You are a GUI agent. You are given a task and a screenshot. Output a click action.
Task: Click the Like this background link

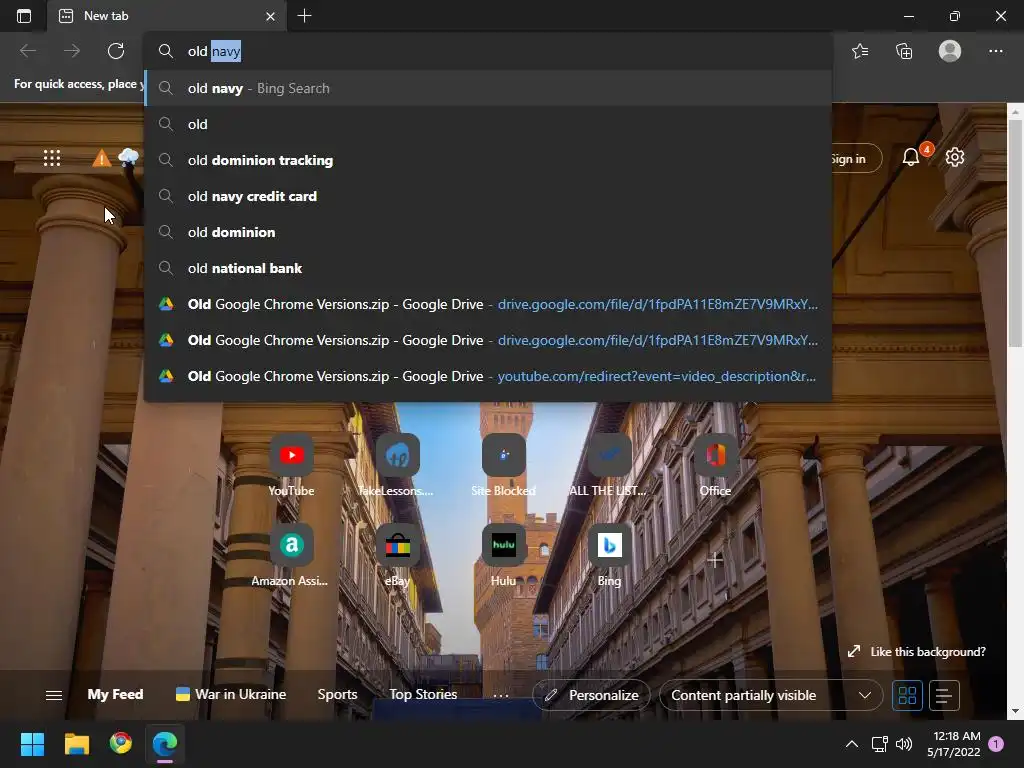(x=917, y=652)
